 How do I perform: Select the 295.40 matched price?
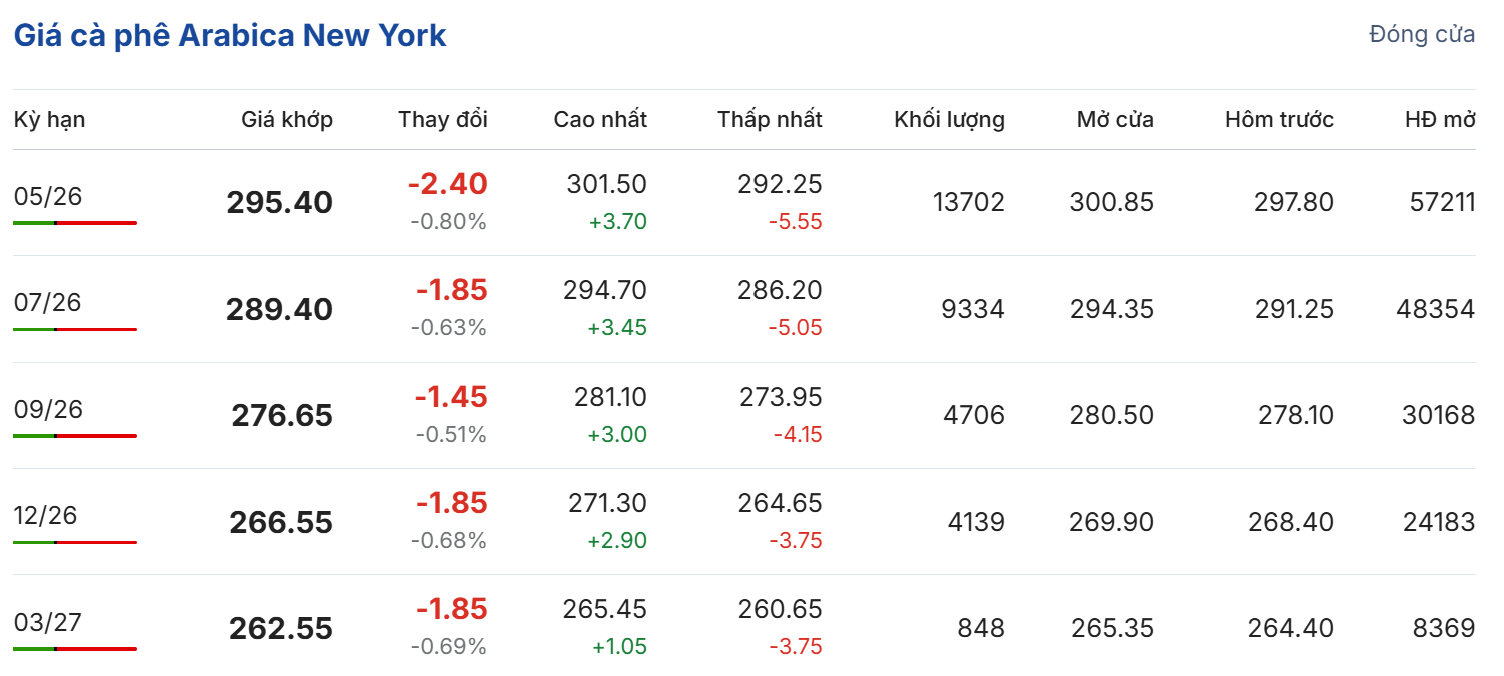pyautogui.click(x=279, y=203)
